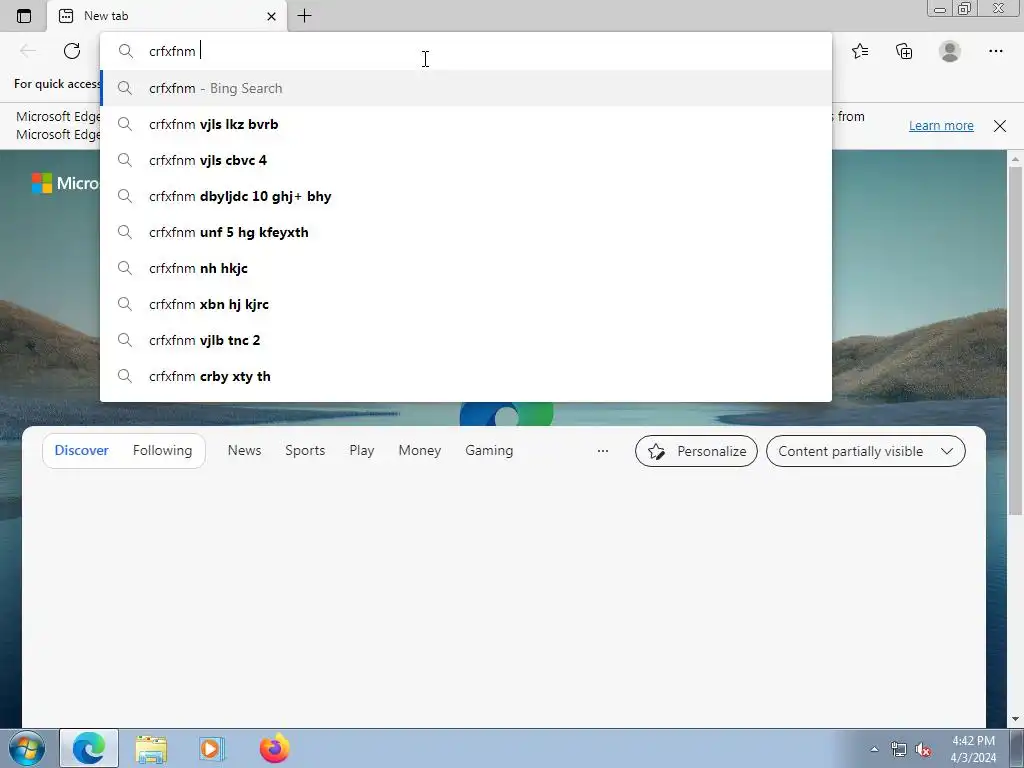Choose the crfxfnm - Bing Search suggestion
This screenshot has width=1024, height=768.
(x=466, y=88)
